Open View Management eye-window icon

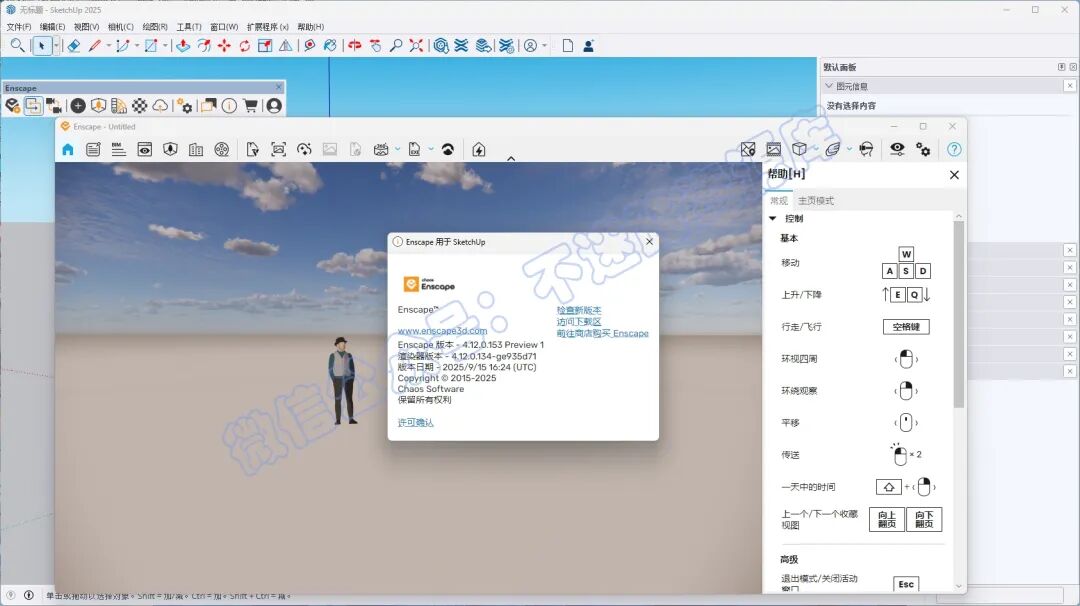tap(144, 149)
